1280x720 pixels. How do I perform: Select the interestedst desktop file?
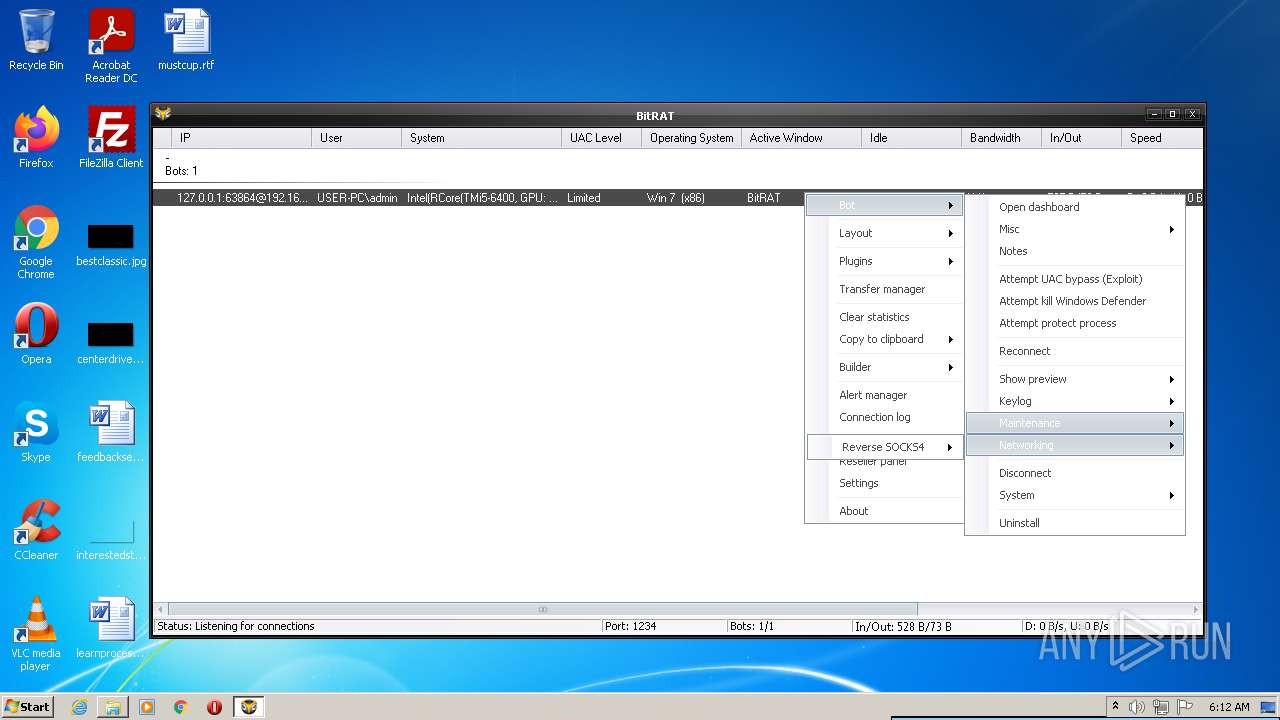coord(111,538)
